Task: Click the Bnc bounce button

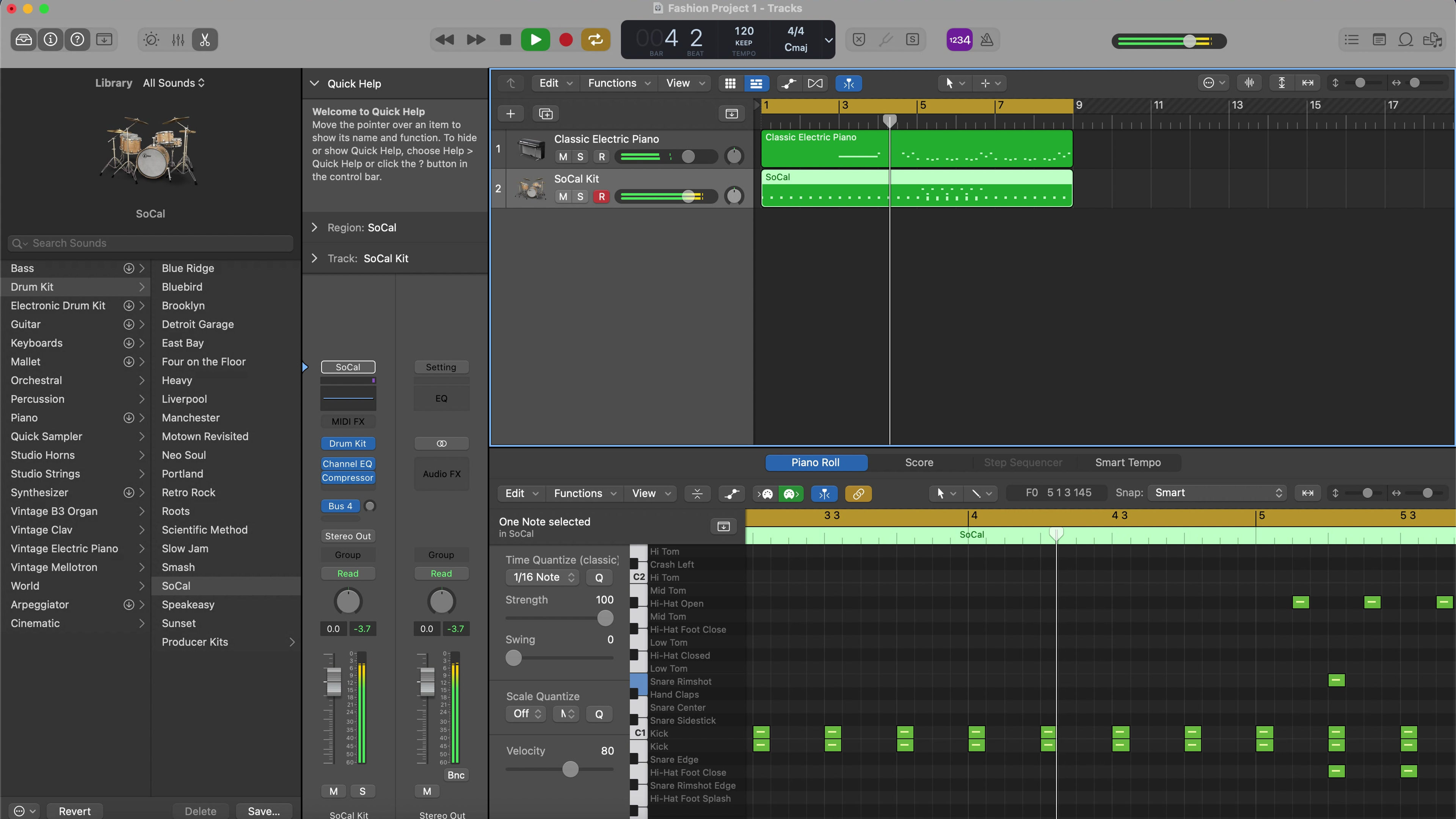Action: pos(455,775)
